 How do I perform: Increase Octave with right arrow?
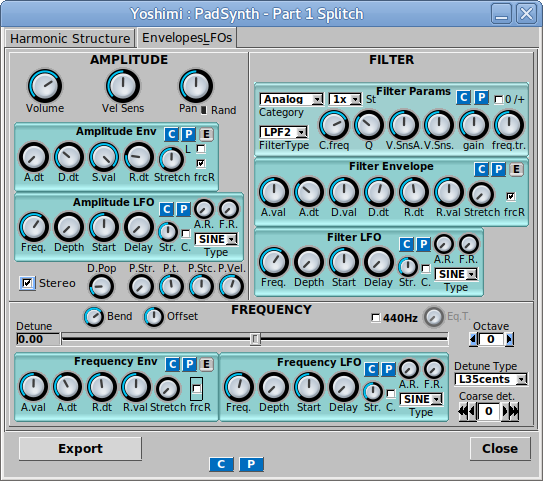click(509, 339)
